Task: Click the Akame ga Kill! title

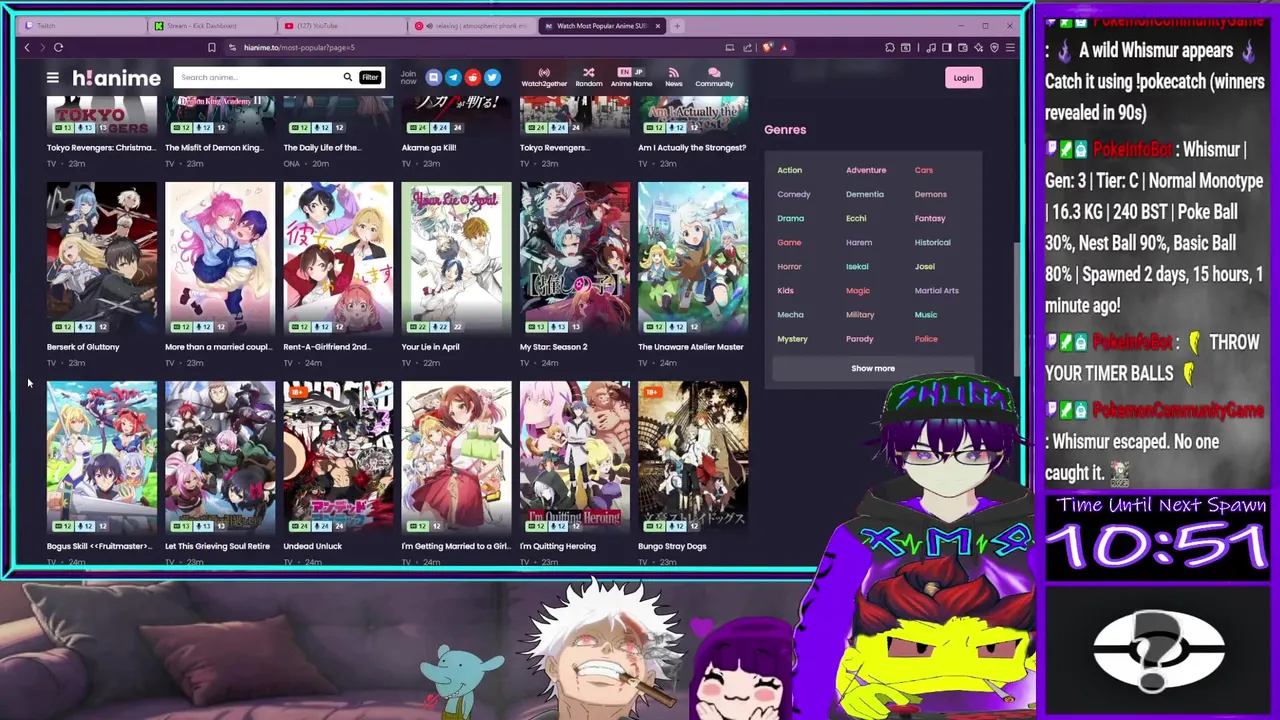Action: click(x=429, y=147)
